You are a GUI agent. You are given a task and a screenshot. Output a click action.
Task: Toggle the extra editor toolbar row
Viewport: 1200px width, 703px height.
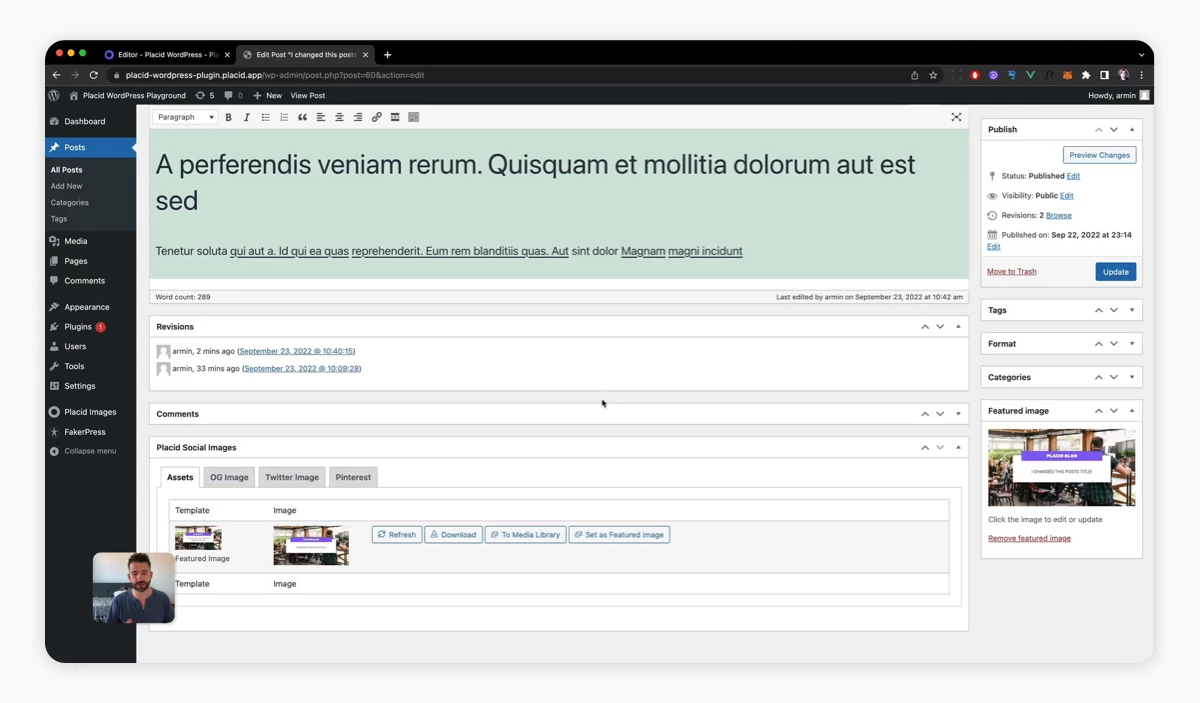pyautogui.click(x=414, y=117)
